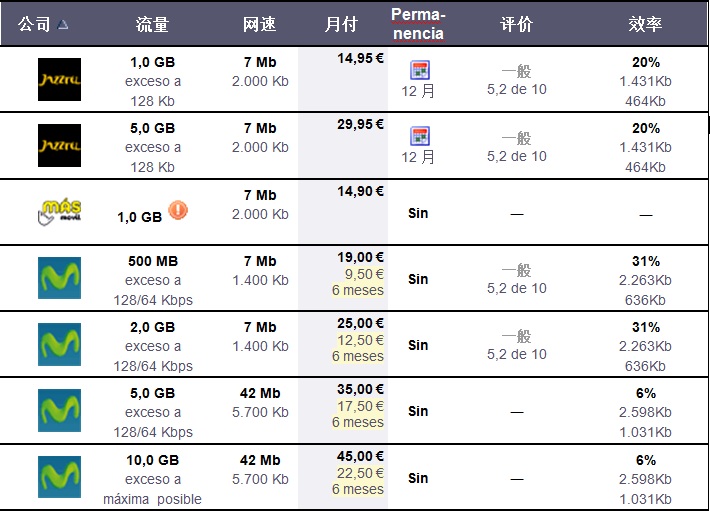This screenshot has height=511, width=710.
Task: Sort by the 网速 column header
Action: [259, 24]
